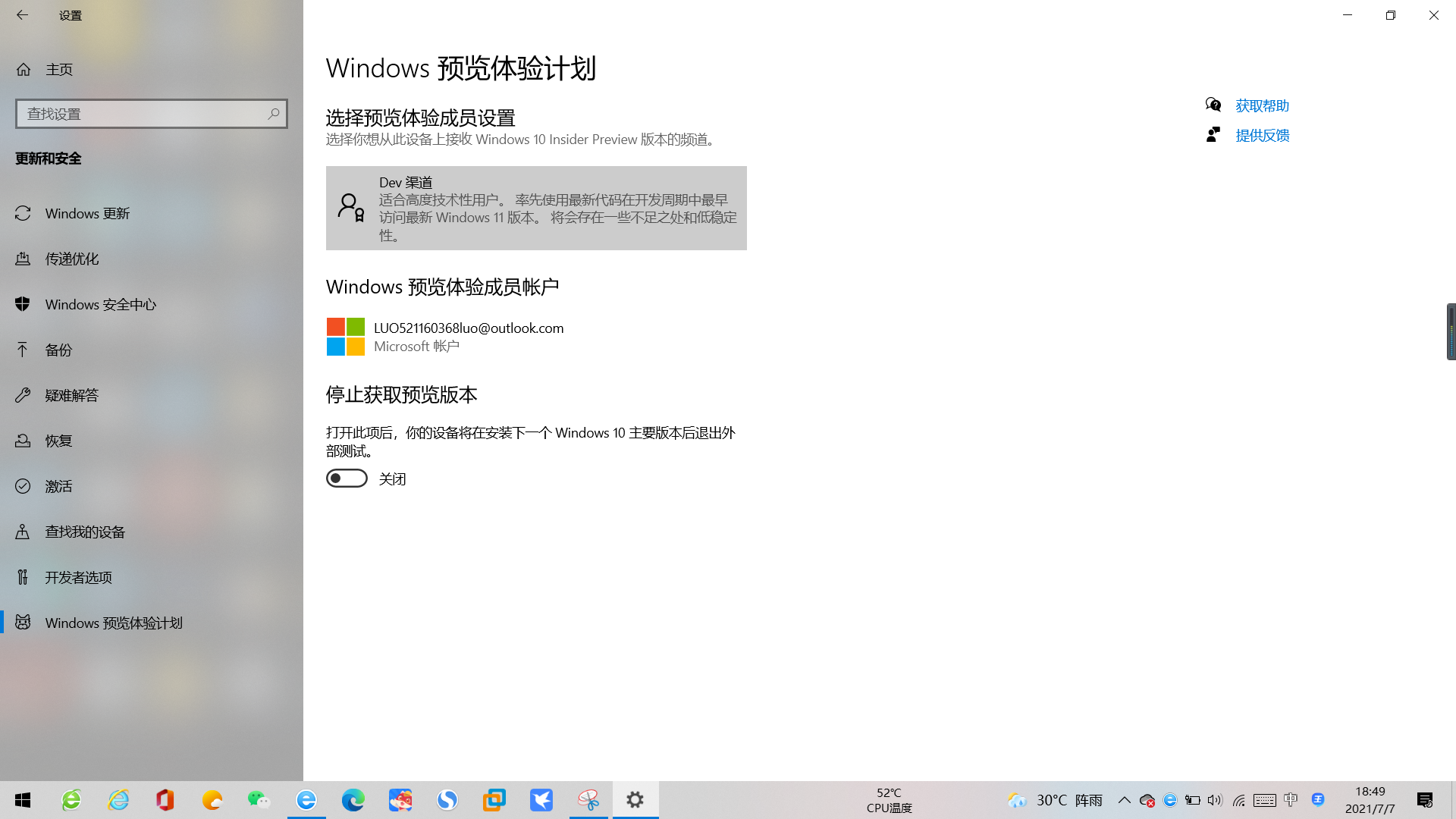Screen dimensions: 1456x819
Task: Open Wi-Fi network settings from the tray
Action: click(x=1239, y=800)
